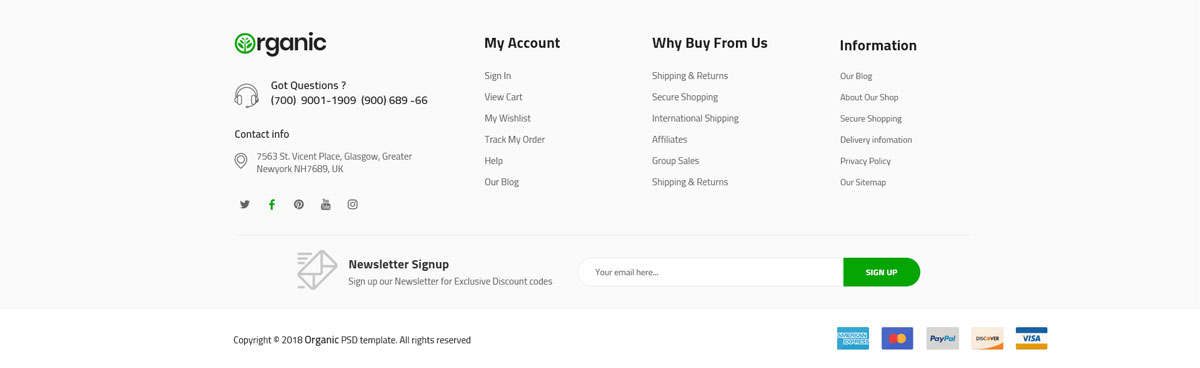
Task: Open the YouTube social icon
Action: coord(326,204)
